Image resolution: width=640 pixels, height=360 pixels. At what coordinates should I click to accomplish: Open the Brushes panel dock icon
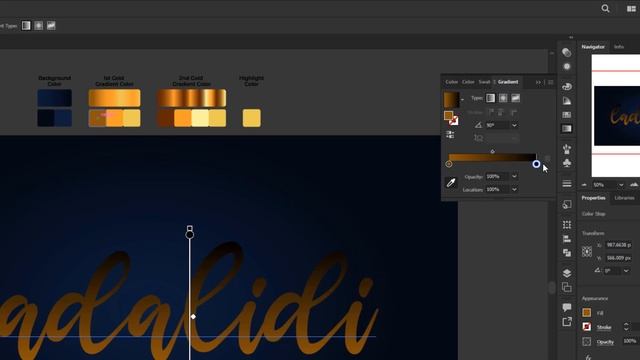click(567, 149)
